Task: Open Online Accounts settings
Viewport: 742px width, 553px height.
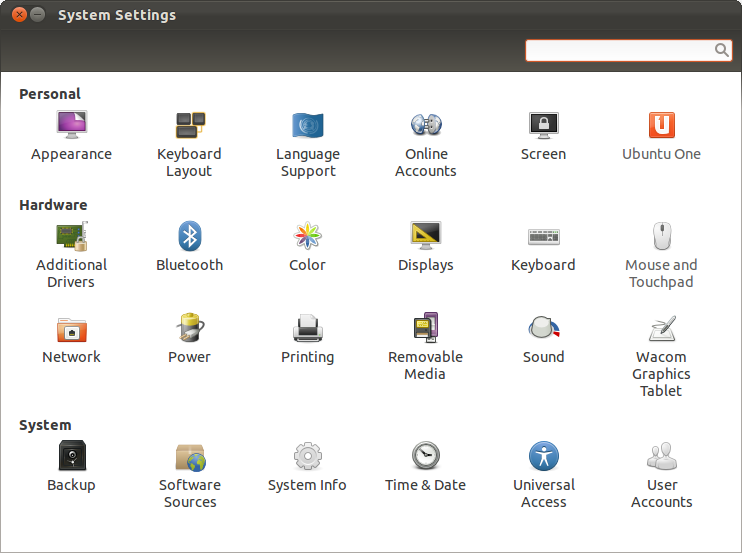Action: (x=426, y=125)
